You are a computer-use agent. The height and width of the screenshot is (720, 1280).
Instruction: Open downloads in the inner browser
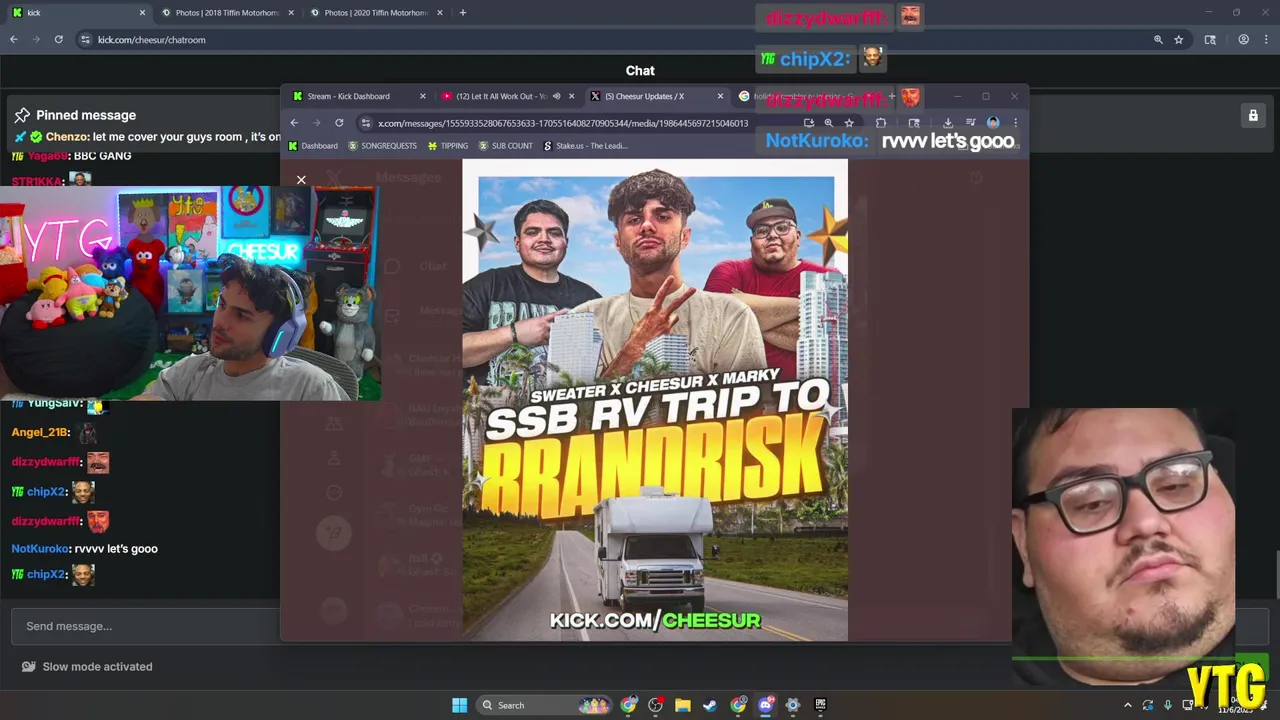(948, 123)
